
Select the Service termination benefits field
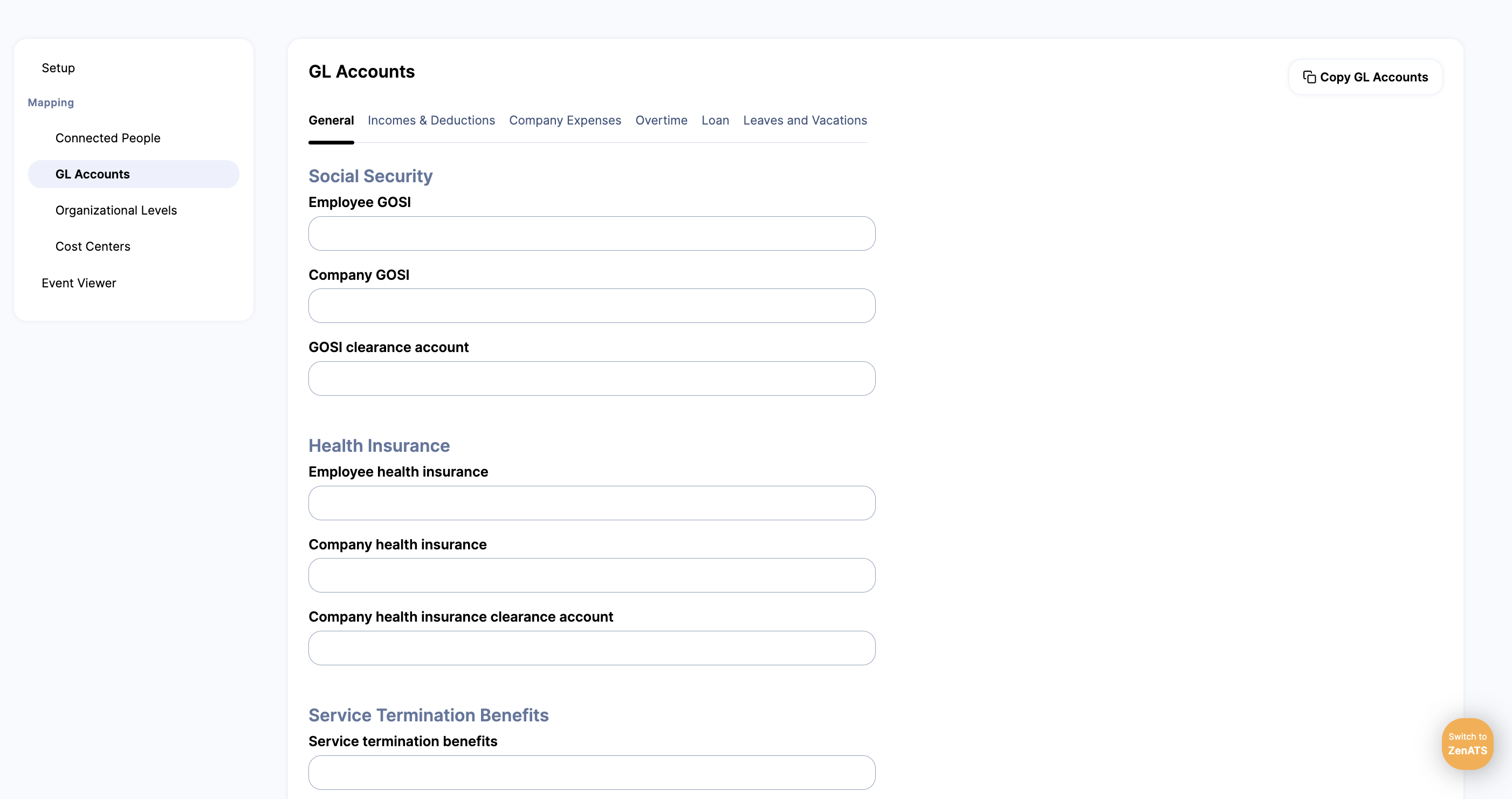pos(591,773)
